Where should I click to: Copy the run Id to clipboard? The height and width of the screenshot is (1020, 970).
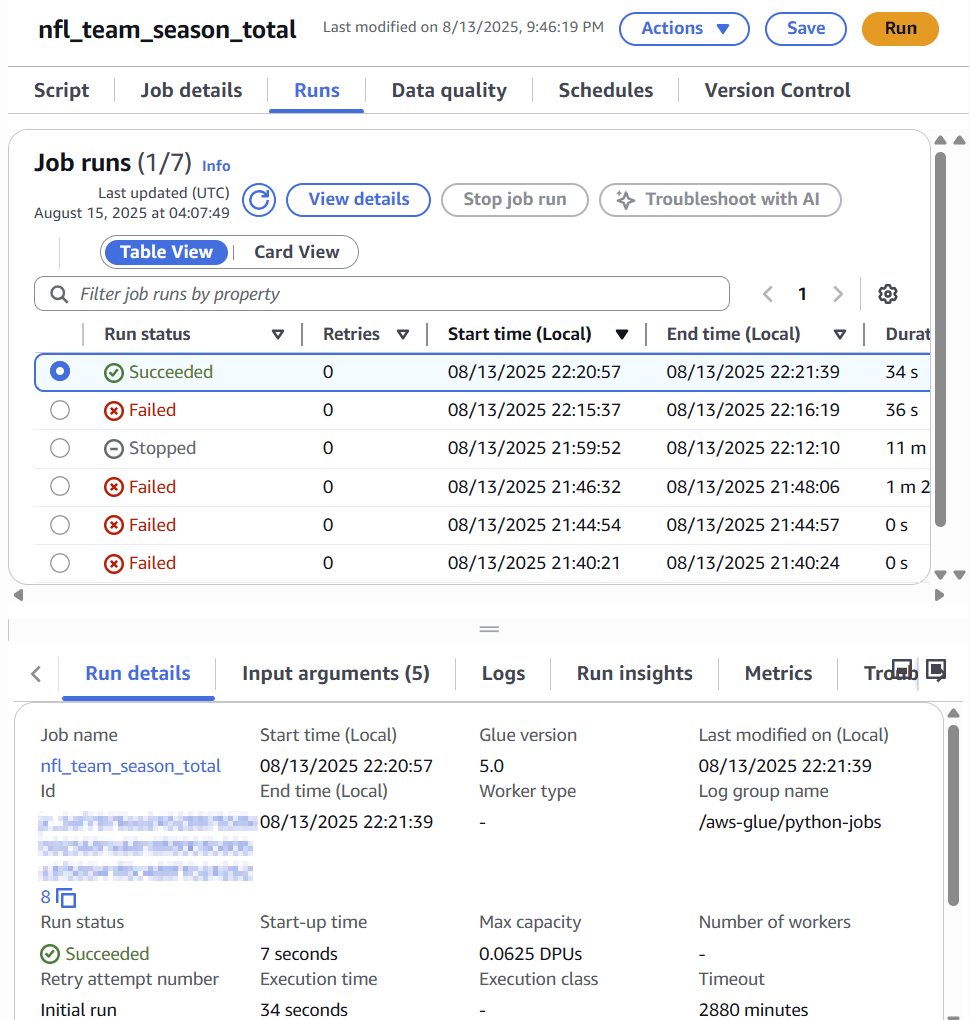[66, 898]
